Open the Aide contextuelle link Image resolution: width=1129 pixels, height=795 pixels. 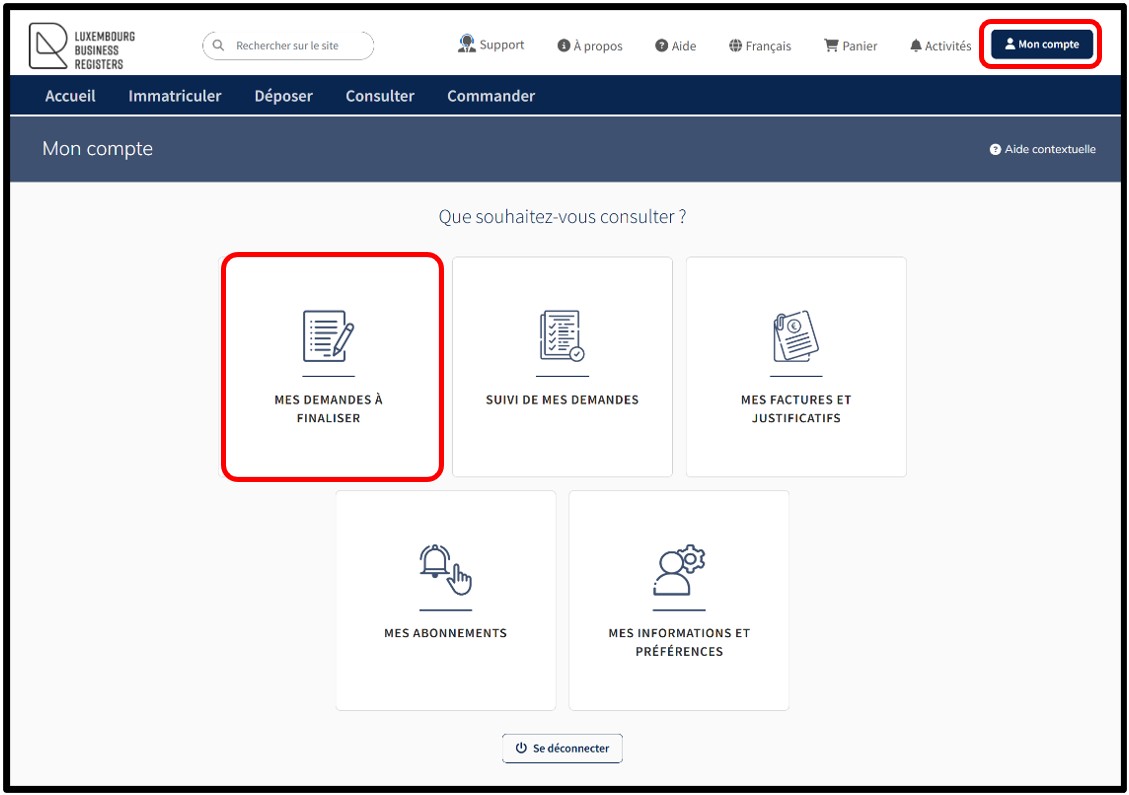coord(1043,149)
